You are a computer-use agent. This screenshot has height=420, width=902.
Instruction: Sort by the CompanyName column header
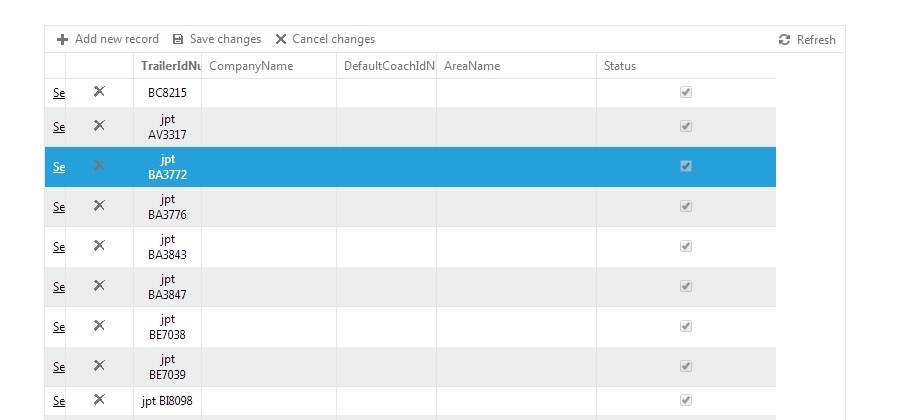click(251, 66)
